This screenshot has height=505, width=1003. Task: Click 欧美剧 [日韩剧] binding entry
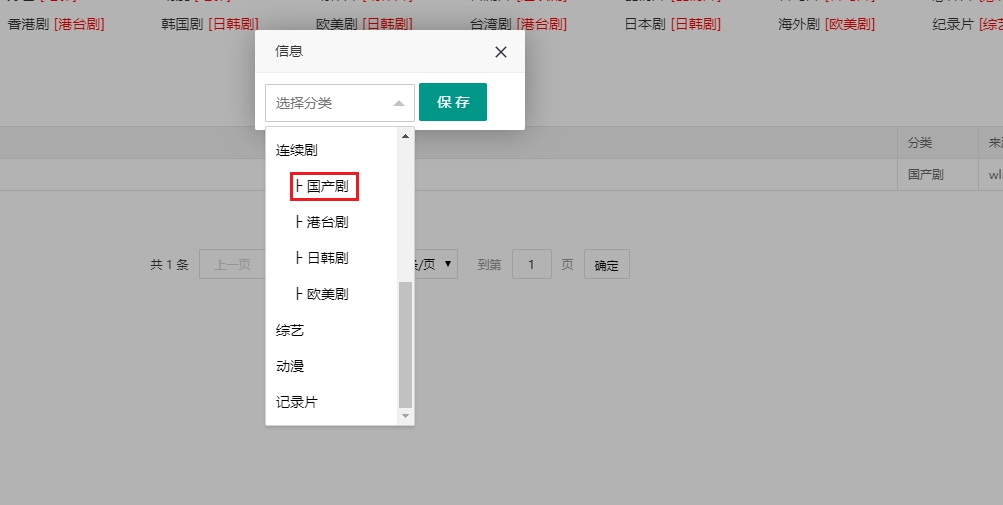(x=364, y=24)
